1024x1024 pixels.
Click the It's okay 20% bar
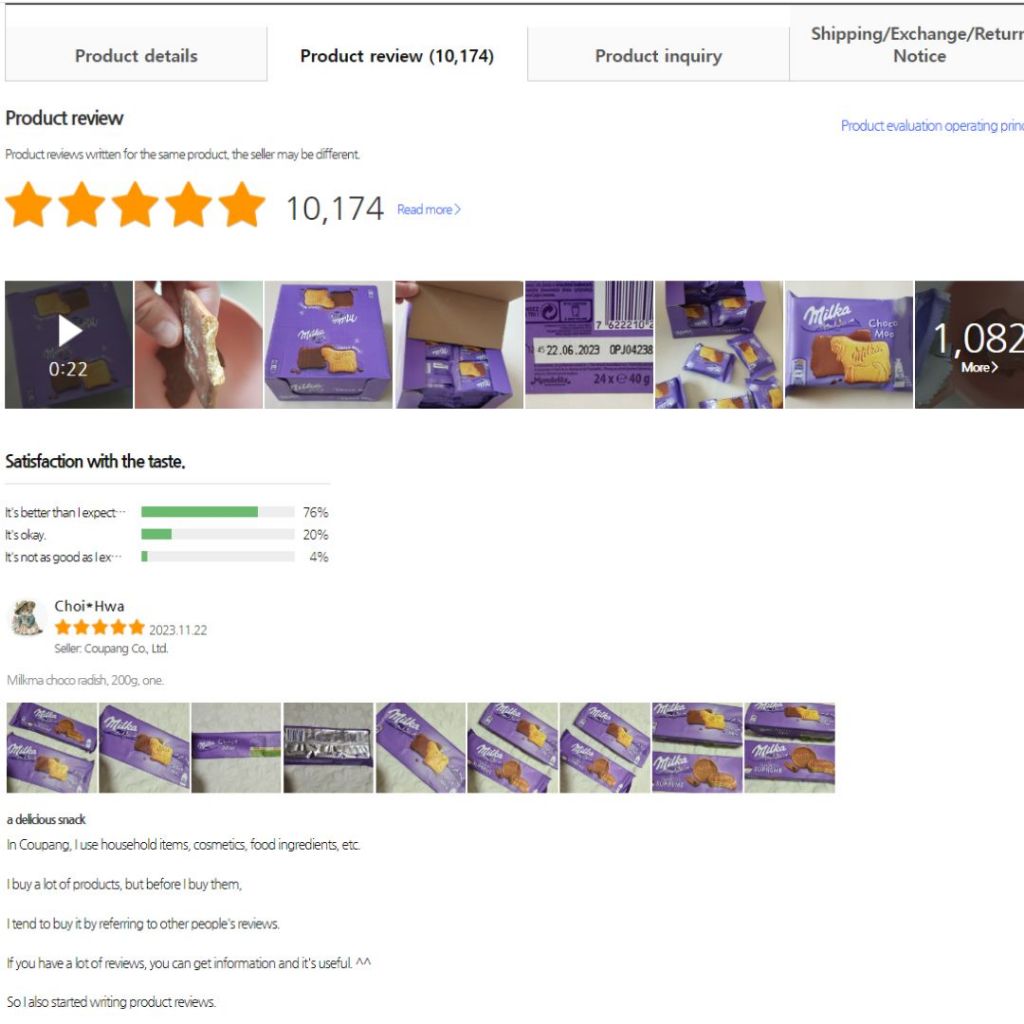(217, 534)
